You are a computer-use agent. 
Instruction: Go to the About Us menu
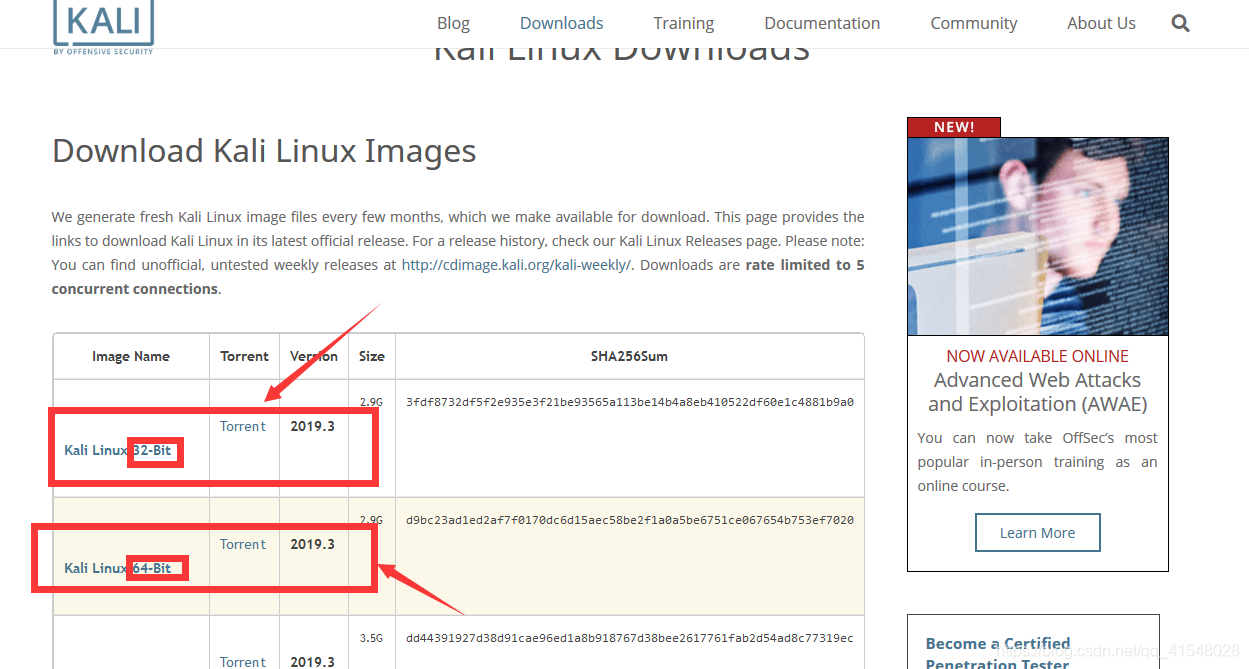tap(1101, 23)
